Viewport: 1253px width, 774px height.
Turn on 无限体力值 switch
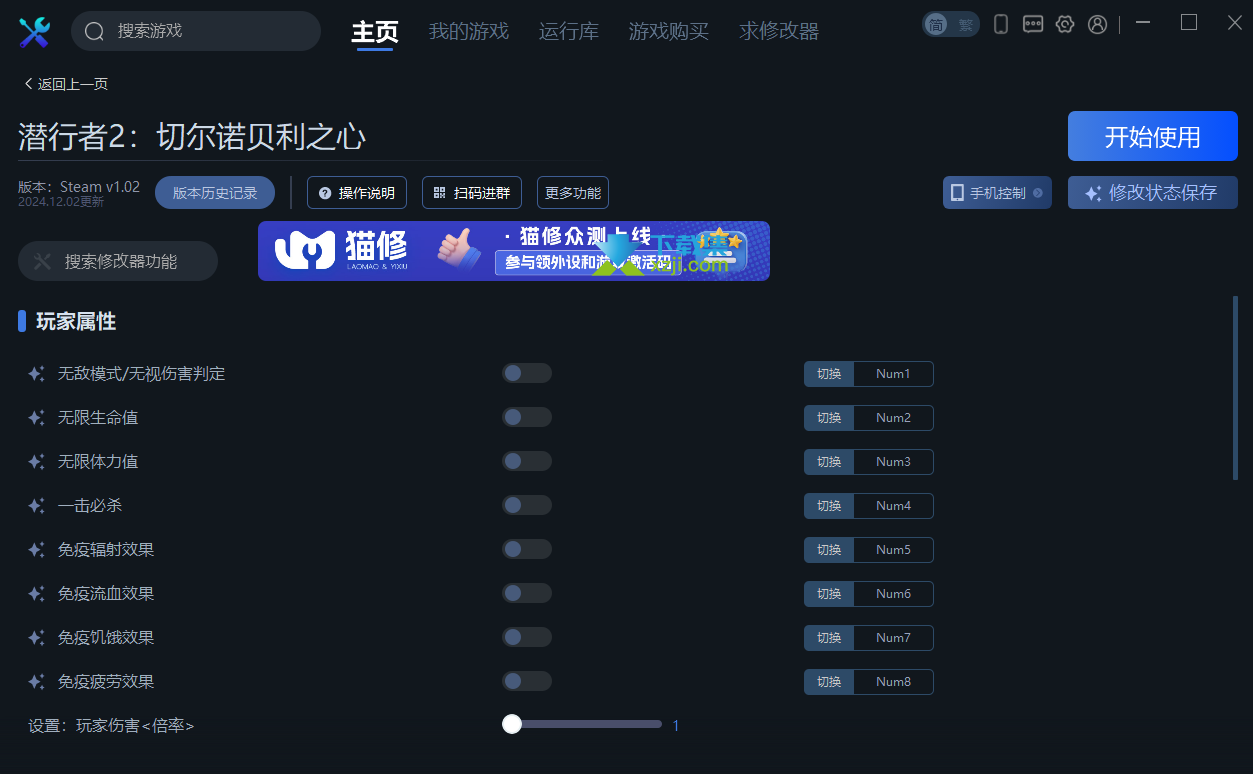click(x=527, y=461)
